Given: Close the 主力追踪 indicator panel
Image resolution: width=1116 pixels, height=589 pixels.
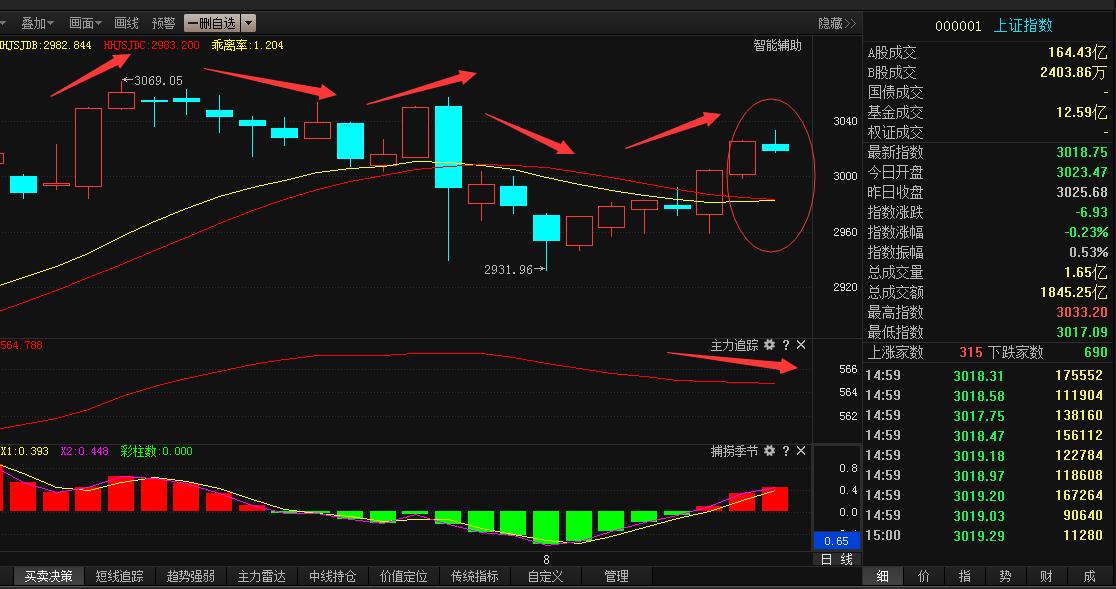Looking at the screenshot, I should click(x=800, y=344).
